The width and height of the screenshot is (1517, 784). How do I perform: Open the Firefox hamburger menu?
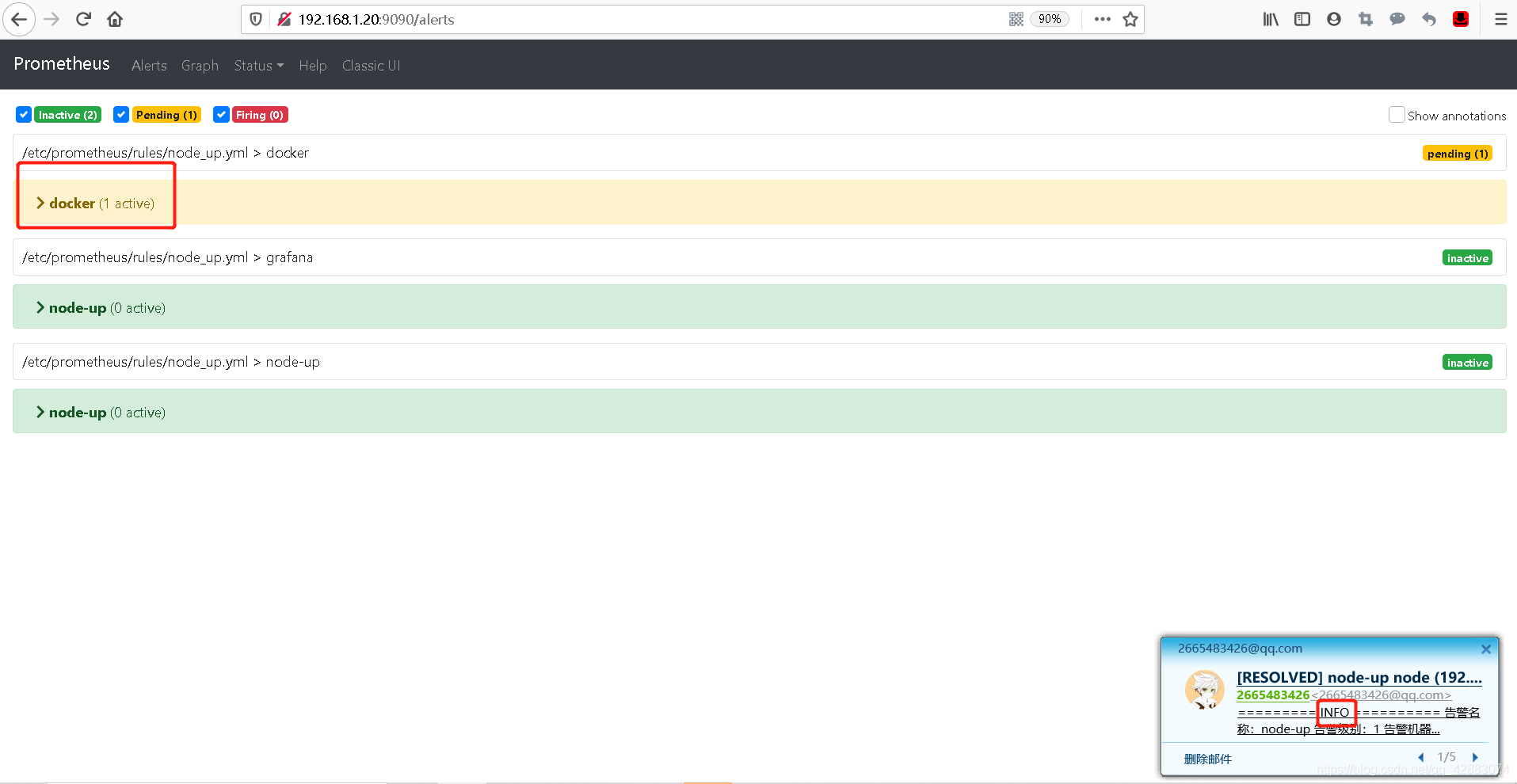pos(1500,19)
